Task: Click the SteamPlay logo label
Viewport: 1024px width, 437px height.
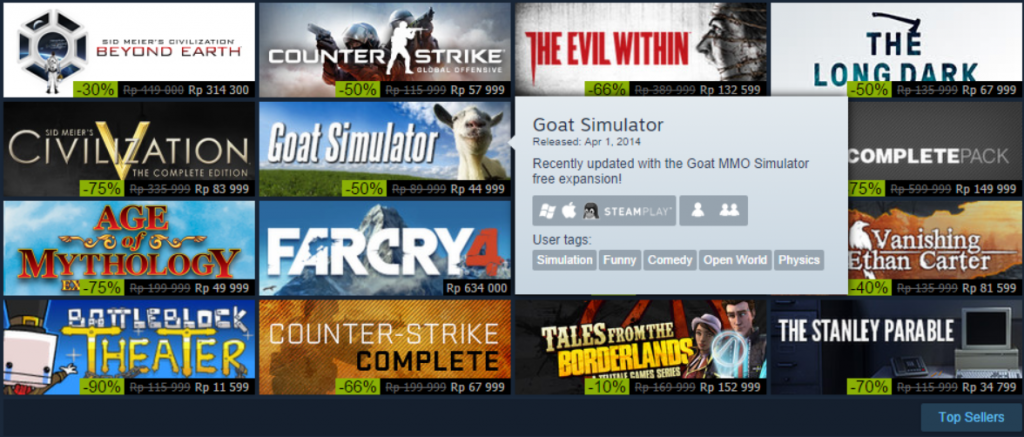Action: (x=637, y=212)
